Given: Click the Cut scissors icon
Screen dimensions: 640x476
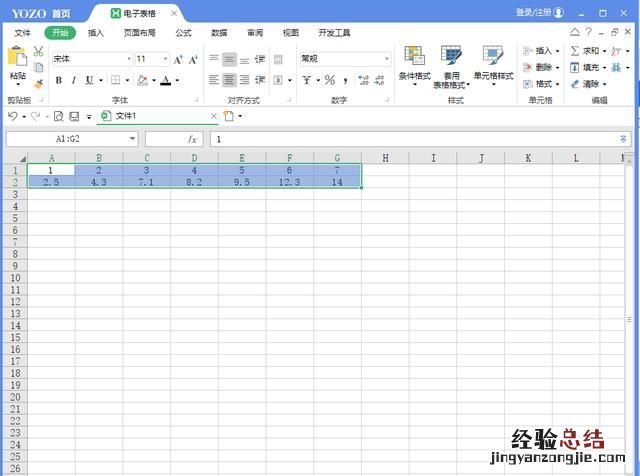Looking at the screenshot, I should [x=38, y=51].
